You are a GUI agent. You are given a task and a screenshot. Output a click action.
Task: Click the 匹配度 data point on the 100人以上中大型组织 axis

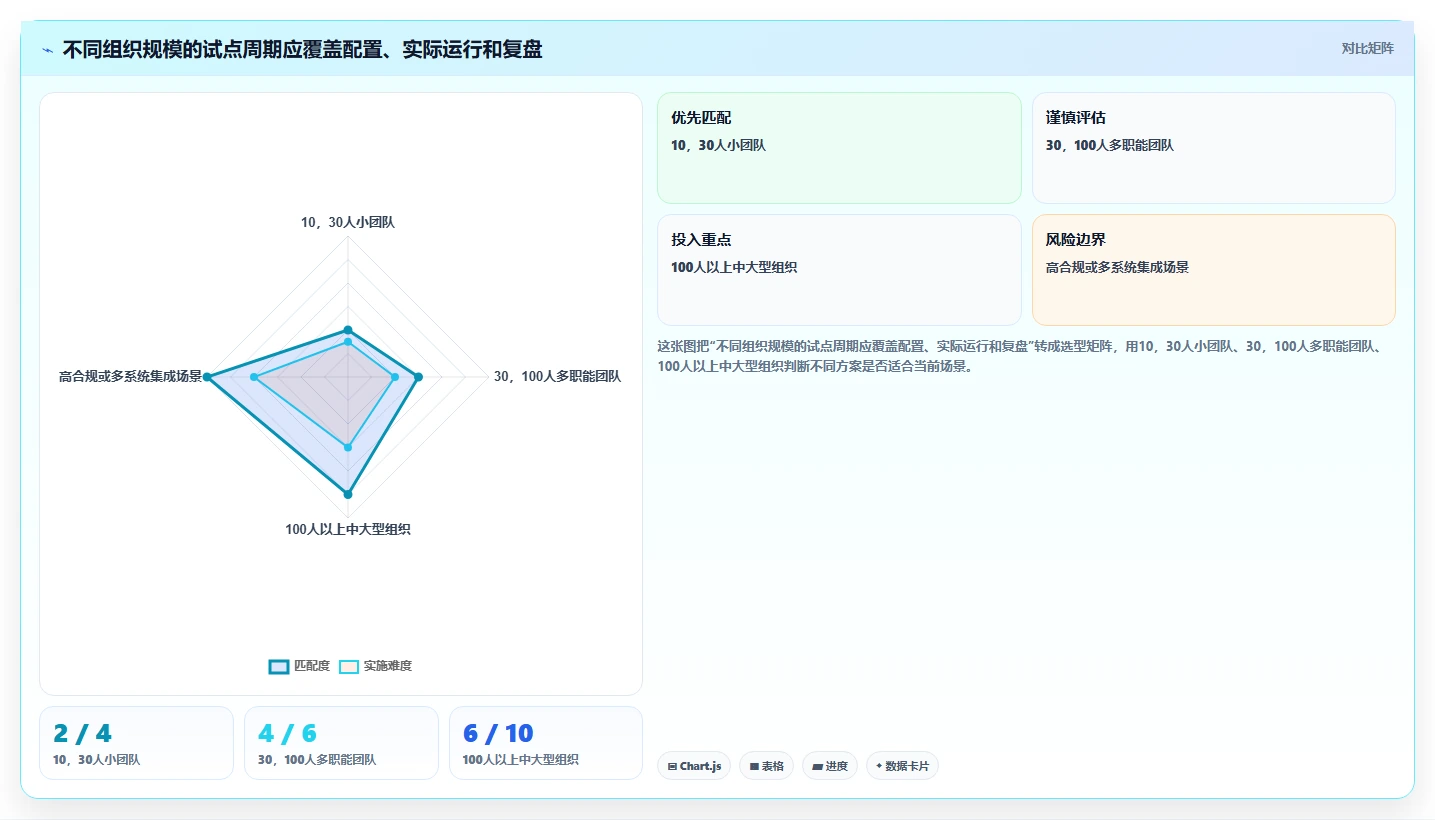pyautogui.click(x=348, y=494)
